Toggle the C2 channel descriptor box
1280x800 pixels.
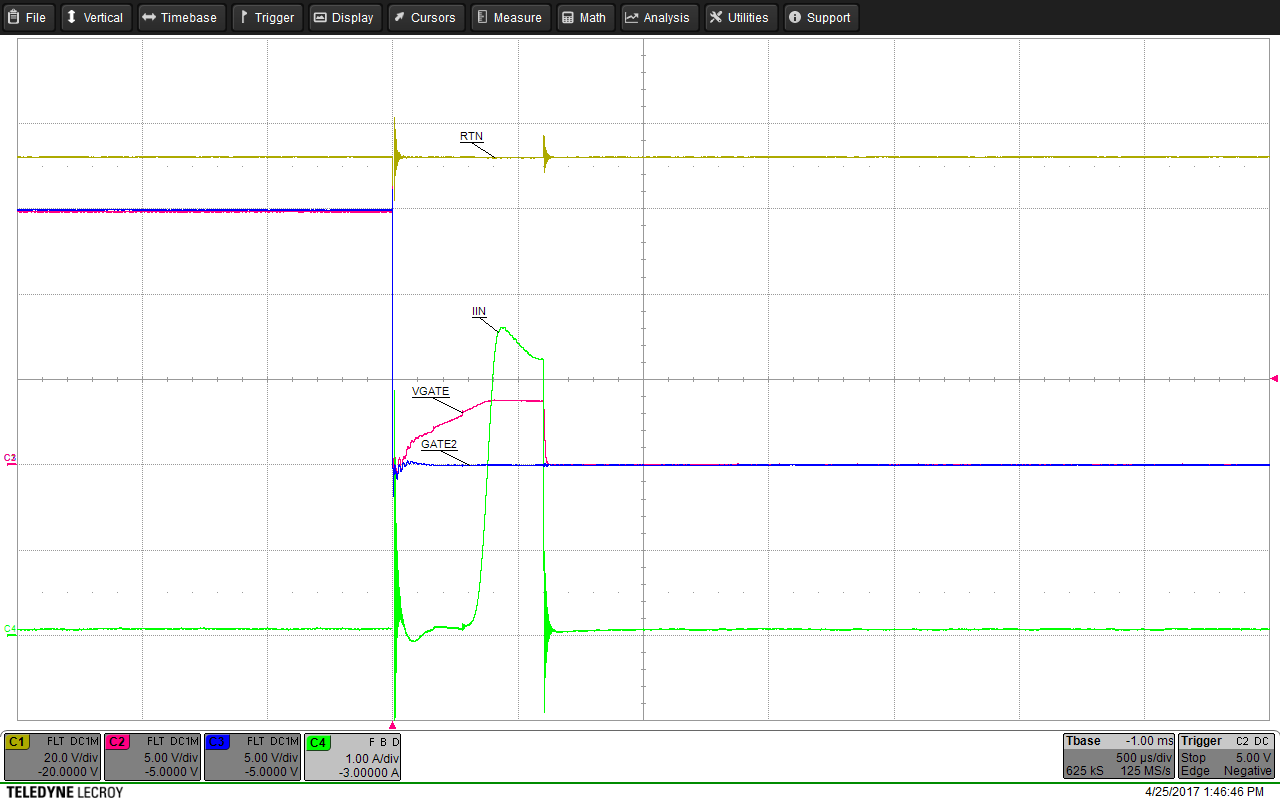pos(152,756)
